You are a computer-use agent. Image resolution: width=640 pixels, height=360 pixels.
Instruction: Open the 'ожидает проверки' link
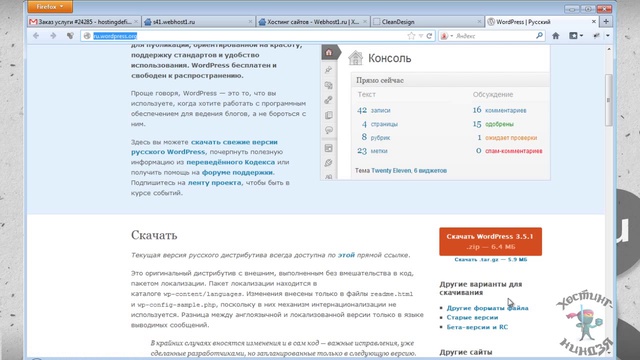pos(511,138)
